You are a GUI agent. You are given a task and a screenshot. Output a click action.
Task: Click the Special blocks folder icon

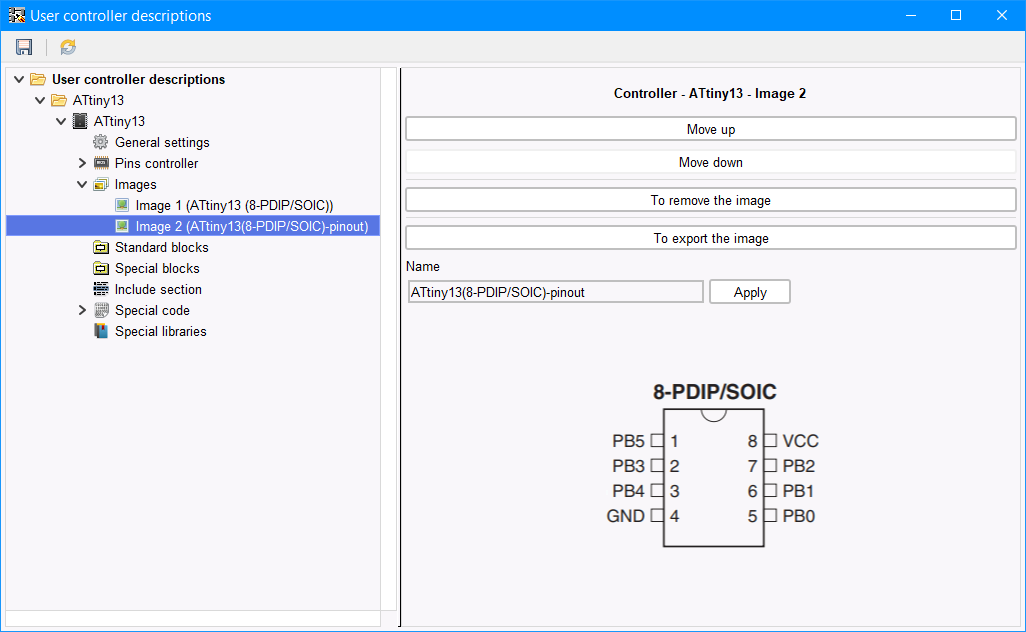101,268
